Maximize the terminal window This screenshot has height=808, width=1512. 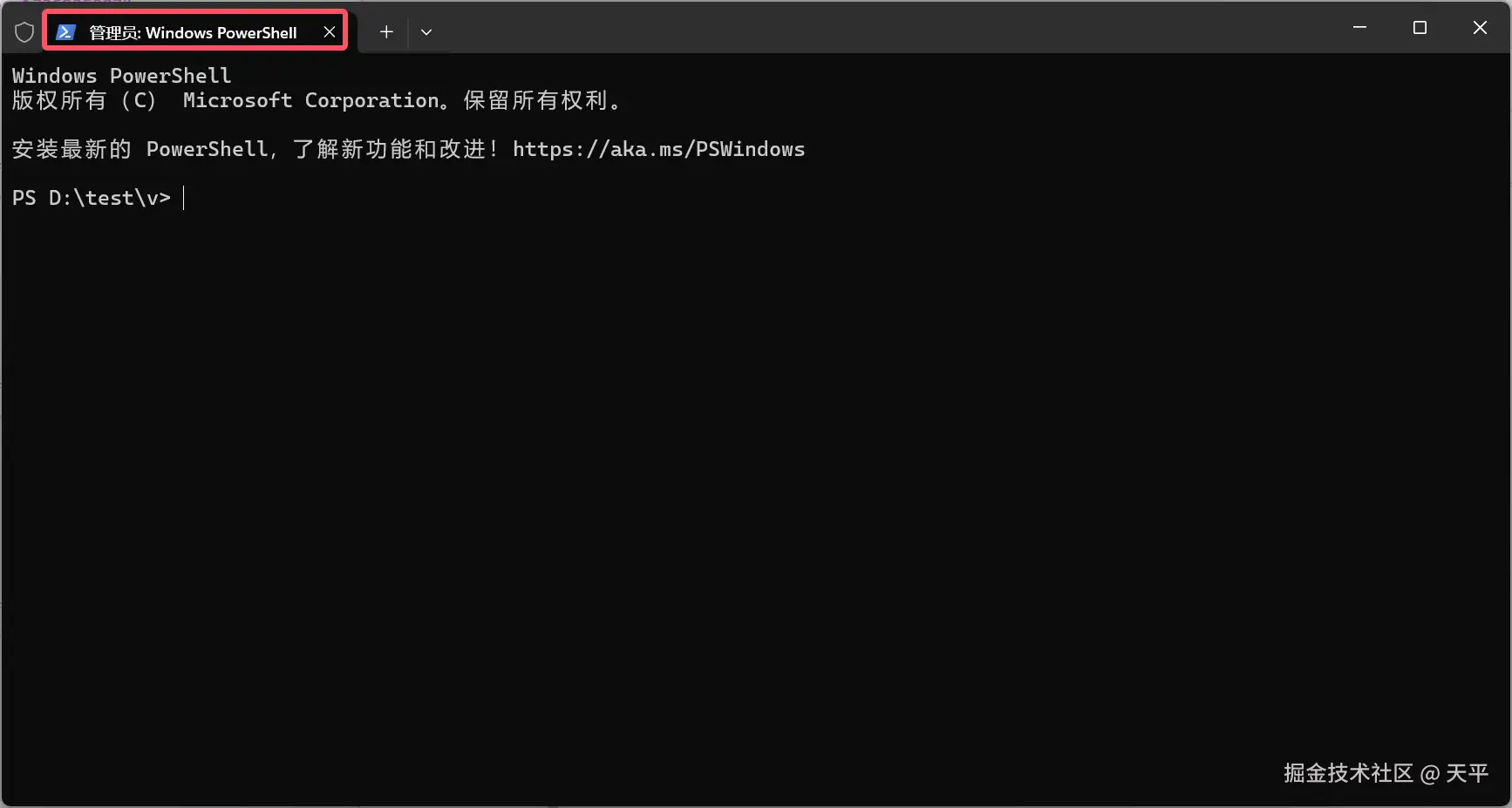pos(1420,28)
